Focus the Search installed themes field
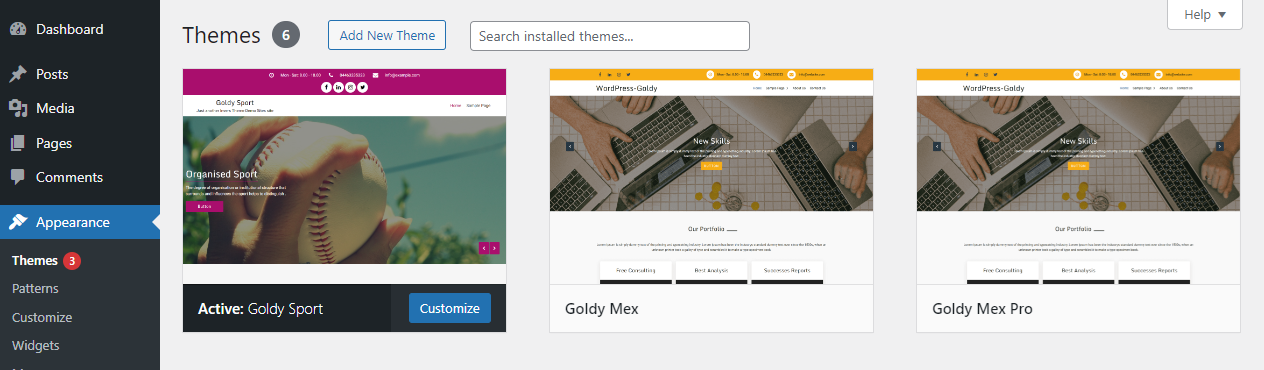The image size is (1264, 370). (x=610, y=36)
